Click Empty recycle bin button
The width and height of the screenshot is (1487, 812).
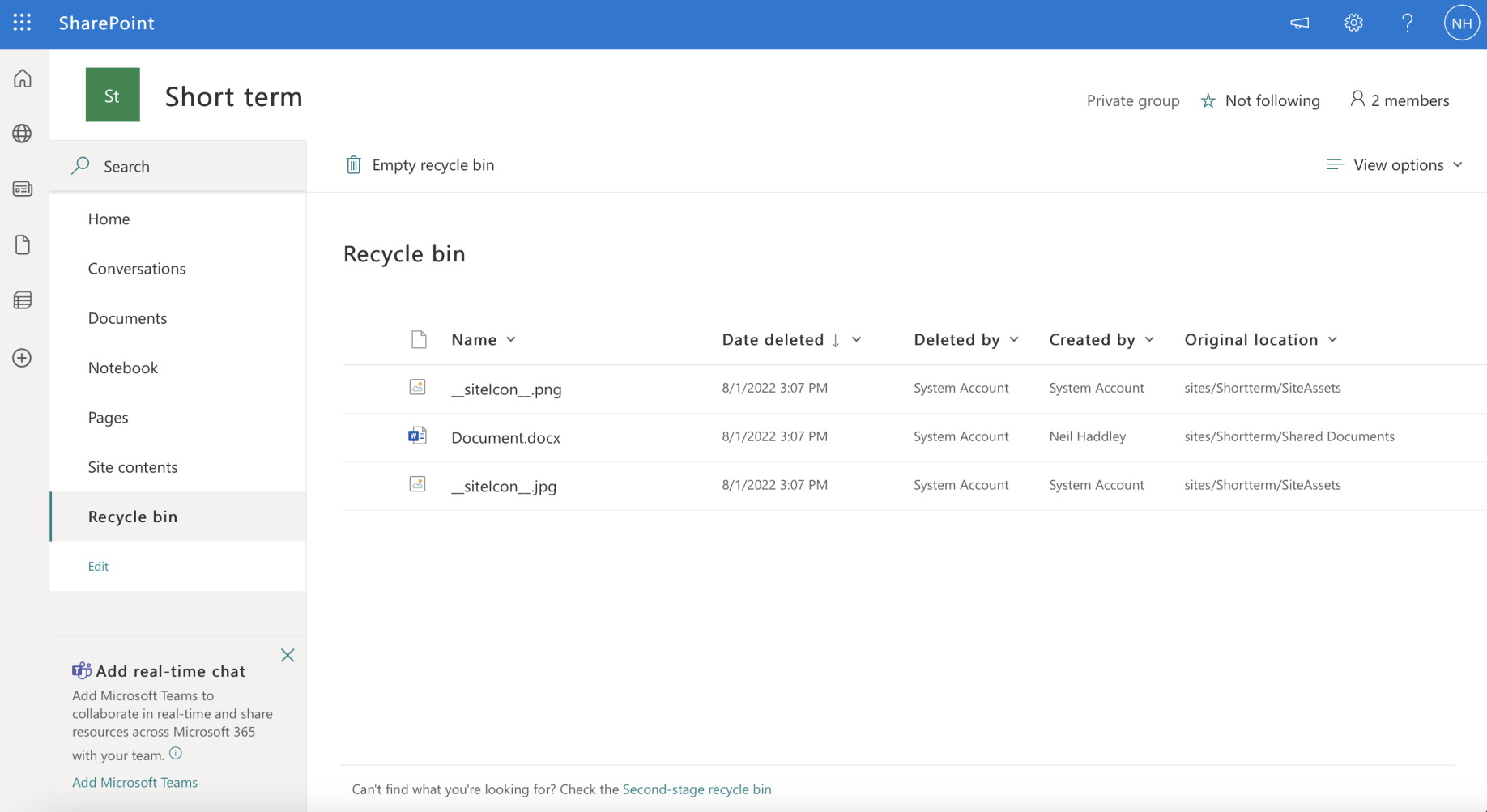420,164
